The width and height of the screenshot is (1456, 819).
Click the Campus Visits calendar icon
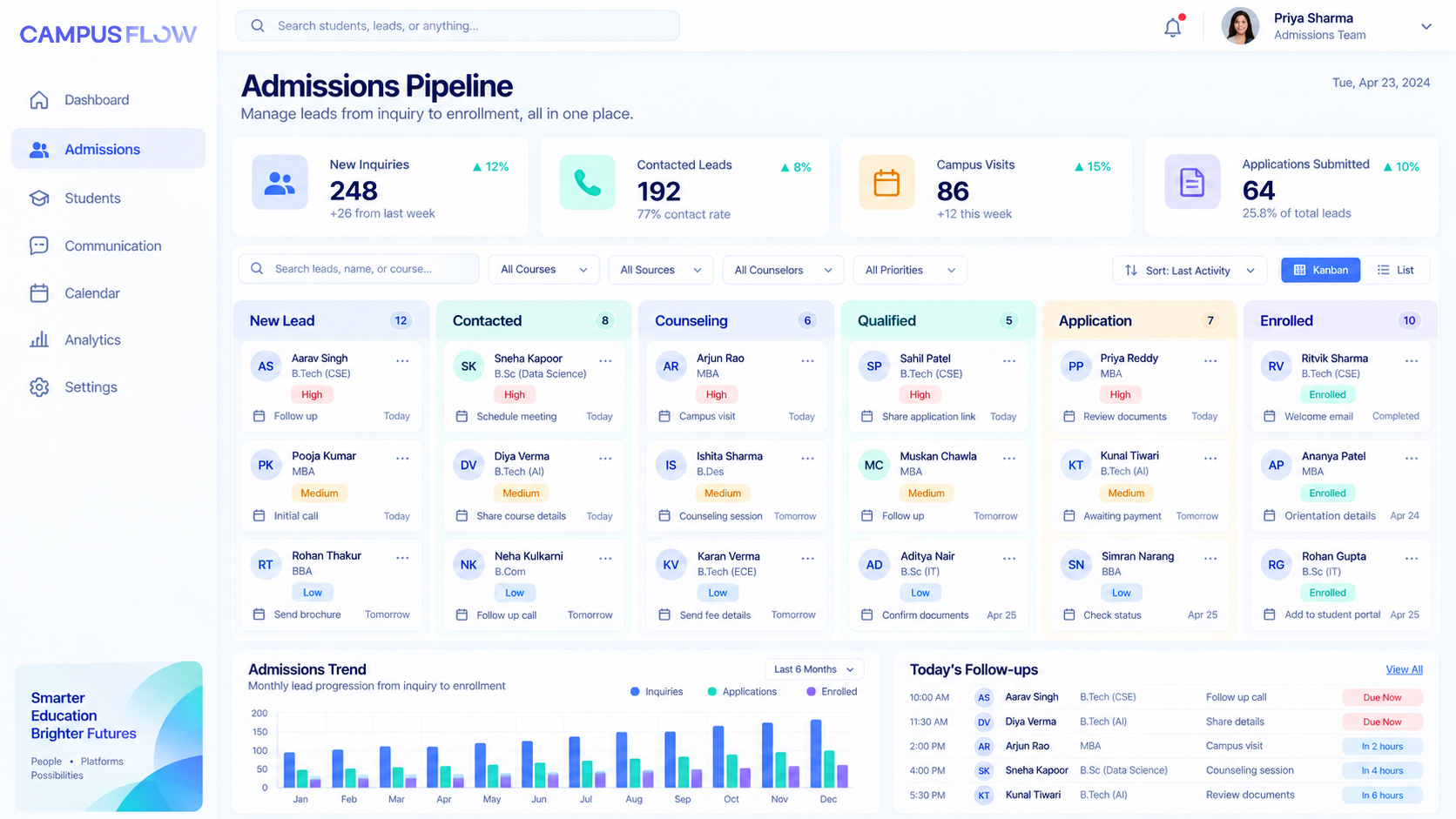886,183
